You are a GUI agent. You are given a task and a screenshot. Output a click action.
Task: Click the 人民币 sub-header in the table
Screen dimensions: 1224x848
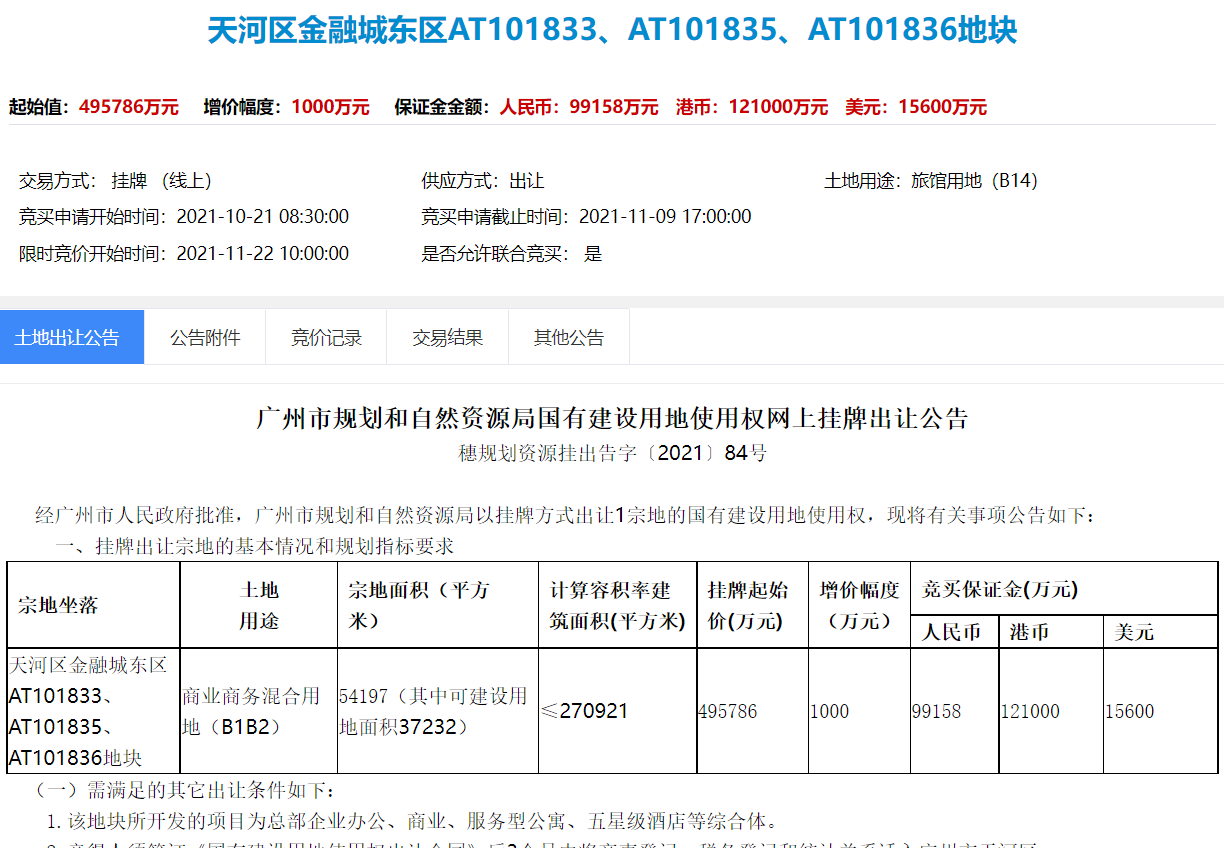click(x=954, y=632)
